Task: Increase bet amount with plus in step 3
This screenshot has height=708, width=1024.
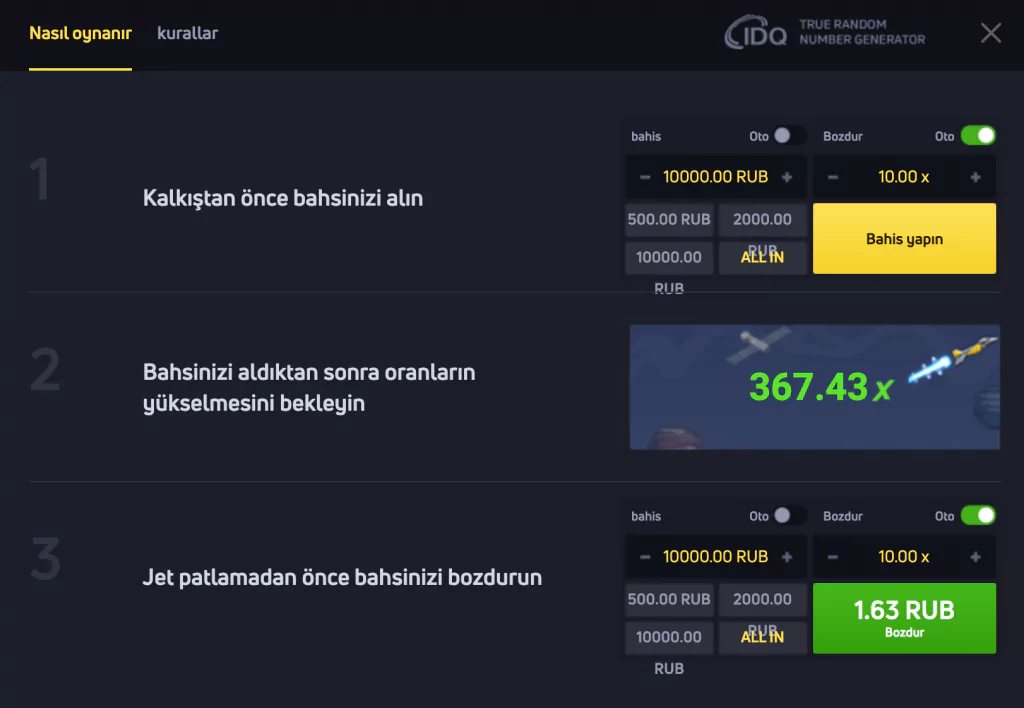Action: pos(787,557)
